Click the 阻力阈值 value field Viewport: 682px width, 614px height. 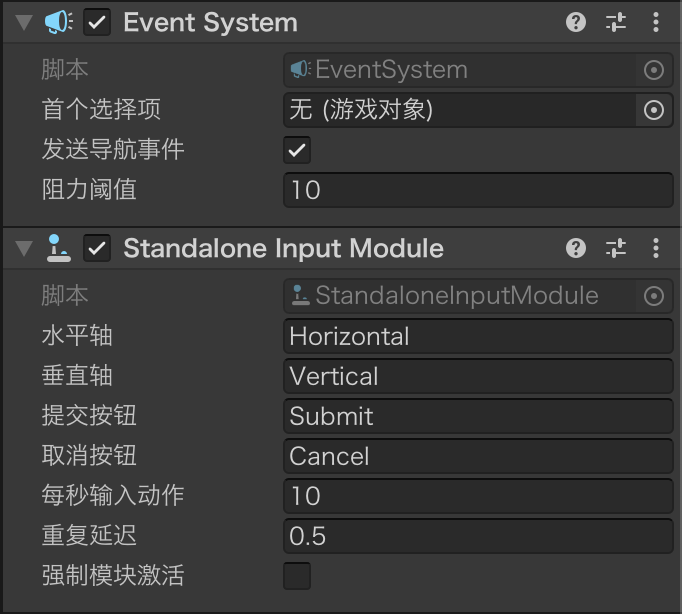point(478,190)
